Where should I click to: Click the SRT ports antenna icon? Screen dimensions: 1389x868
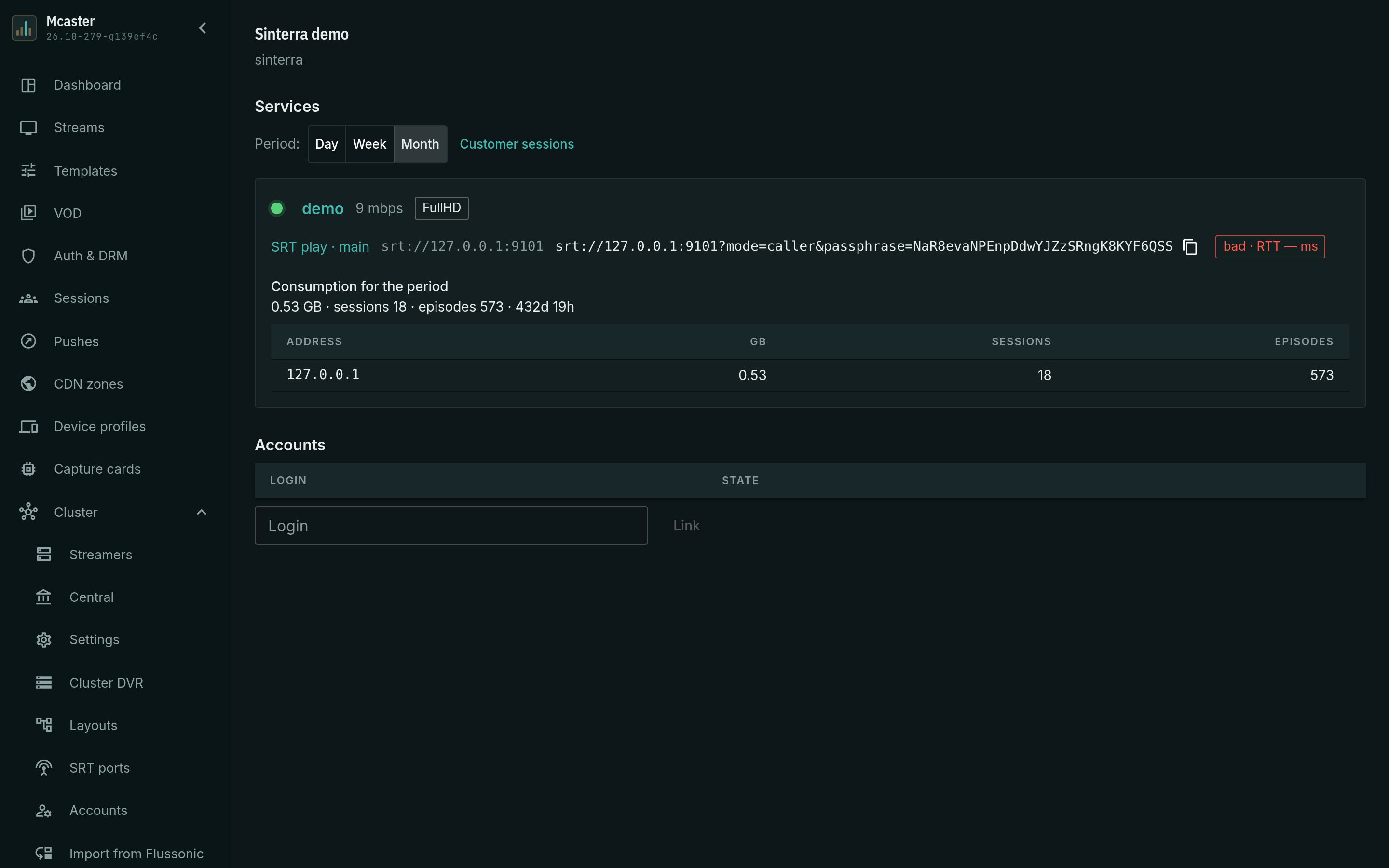pyautogui.click(x=43, y=768)
